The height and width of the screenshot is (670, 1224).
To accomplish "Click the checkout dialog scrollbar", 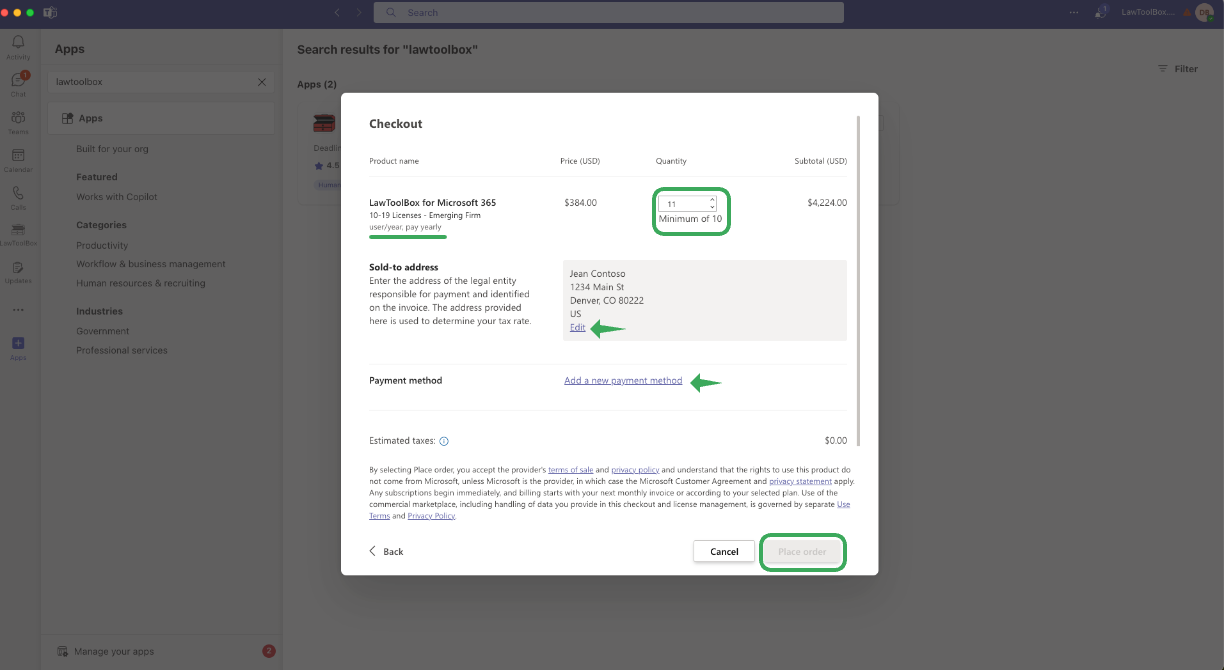I will (858, 280).
